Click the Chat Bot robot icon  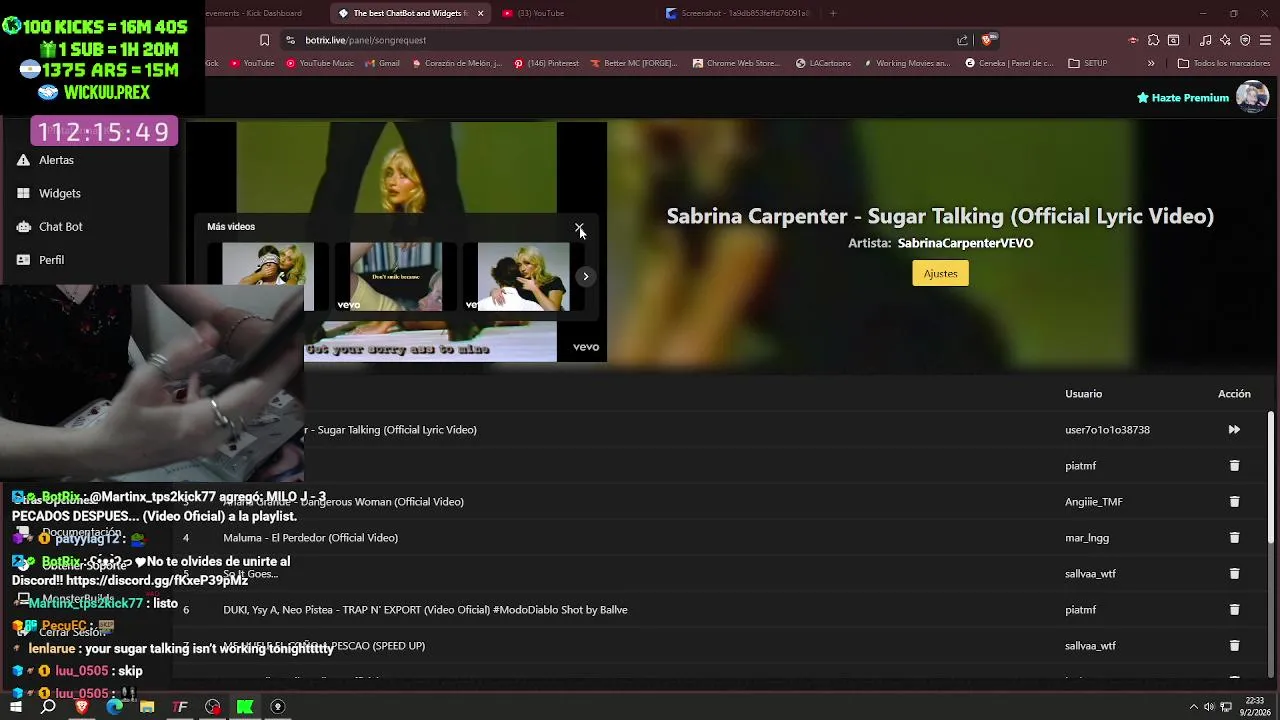[x=23, y=227]
